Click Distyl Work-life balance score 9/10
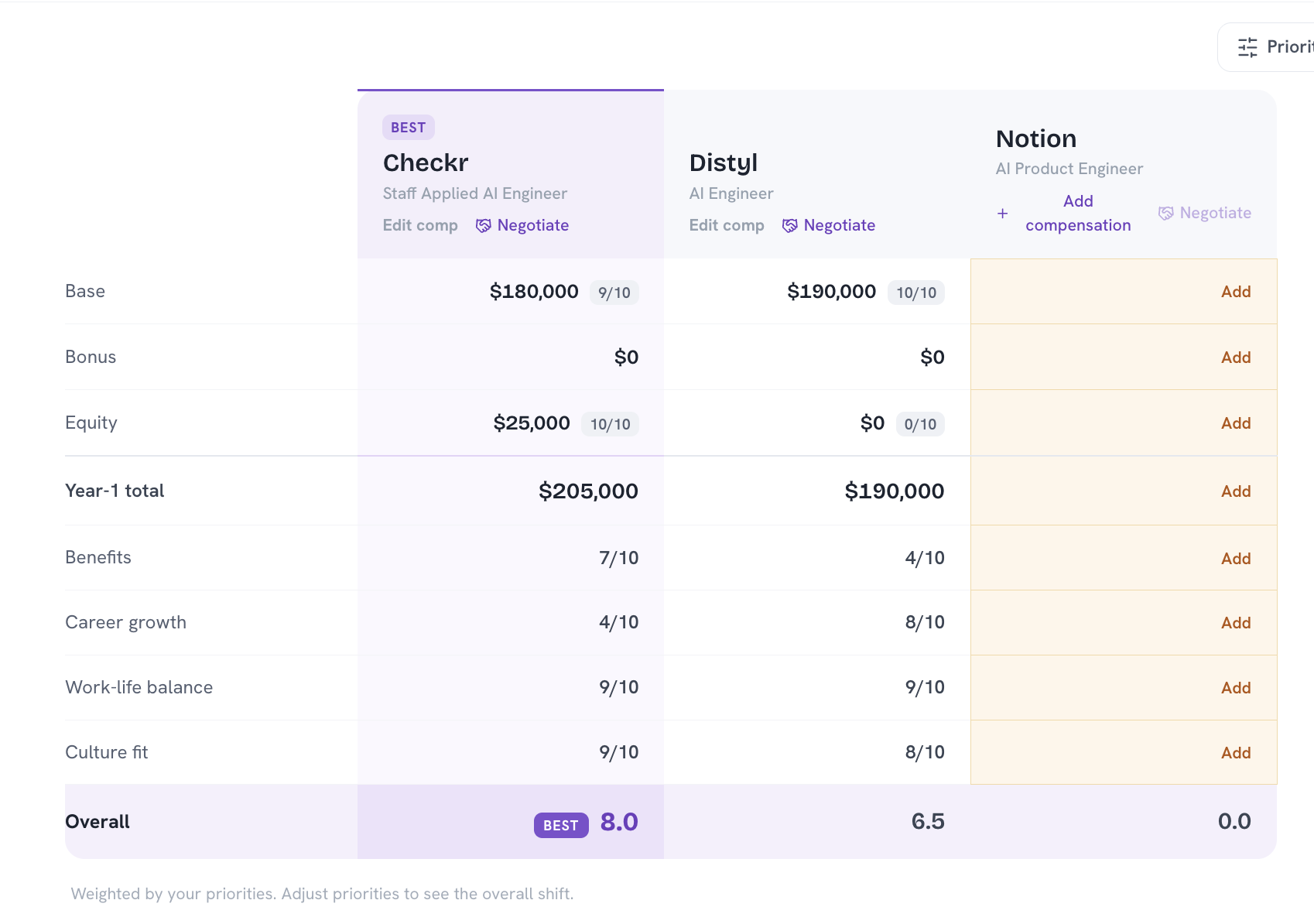The width and height of the screenshot is (1314, 924). tap(925, 687)
